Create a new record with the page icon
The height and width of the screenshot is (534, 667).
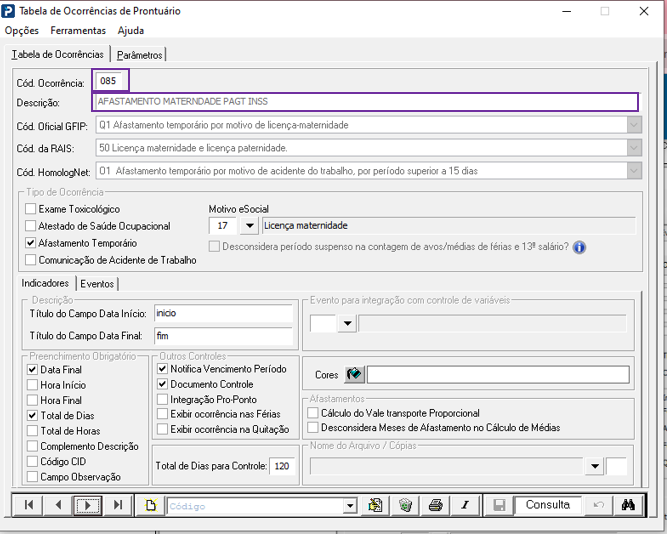[x=151, y=505]
